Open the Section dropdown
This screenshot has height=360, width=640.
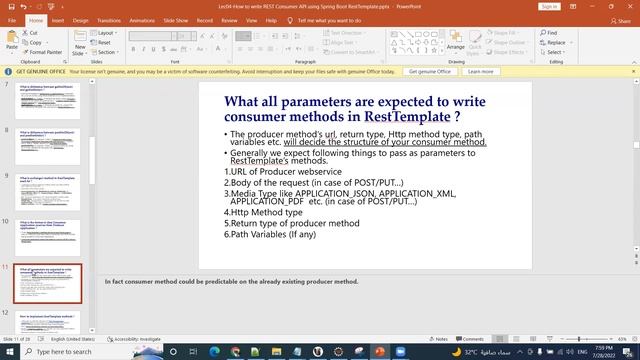pyautogui.click(x=105, y=52)
